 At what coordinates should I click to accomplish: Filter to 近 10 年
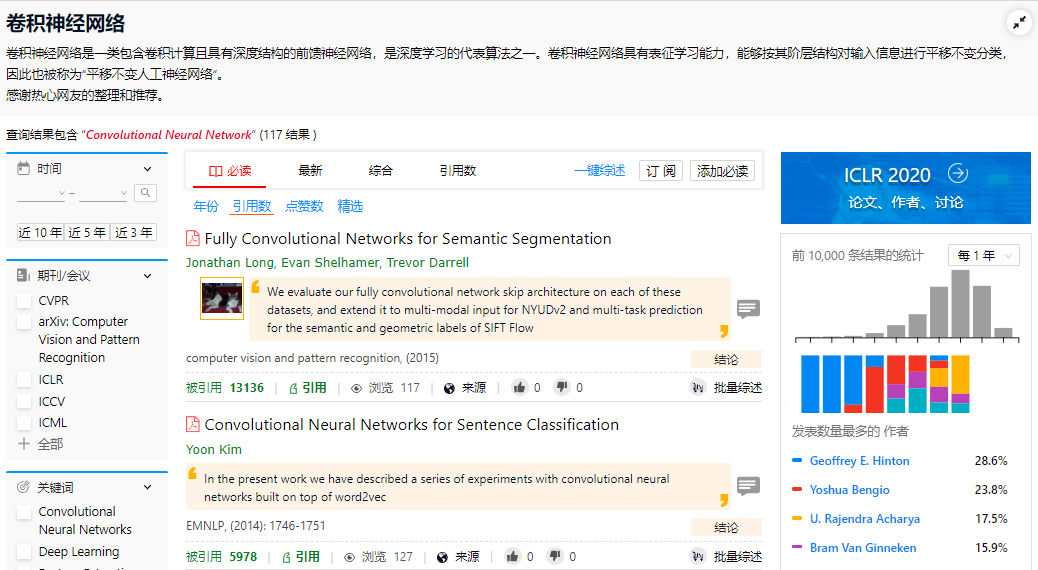point(40,232)
